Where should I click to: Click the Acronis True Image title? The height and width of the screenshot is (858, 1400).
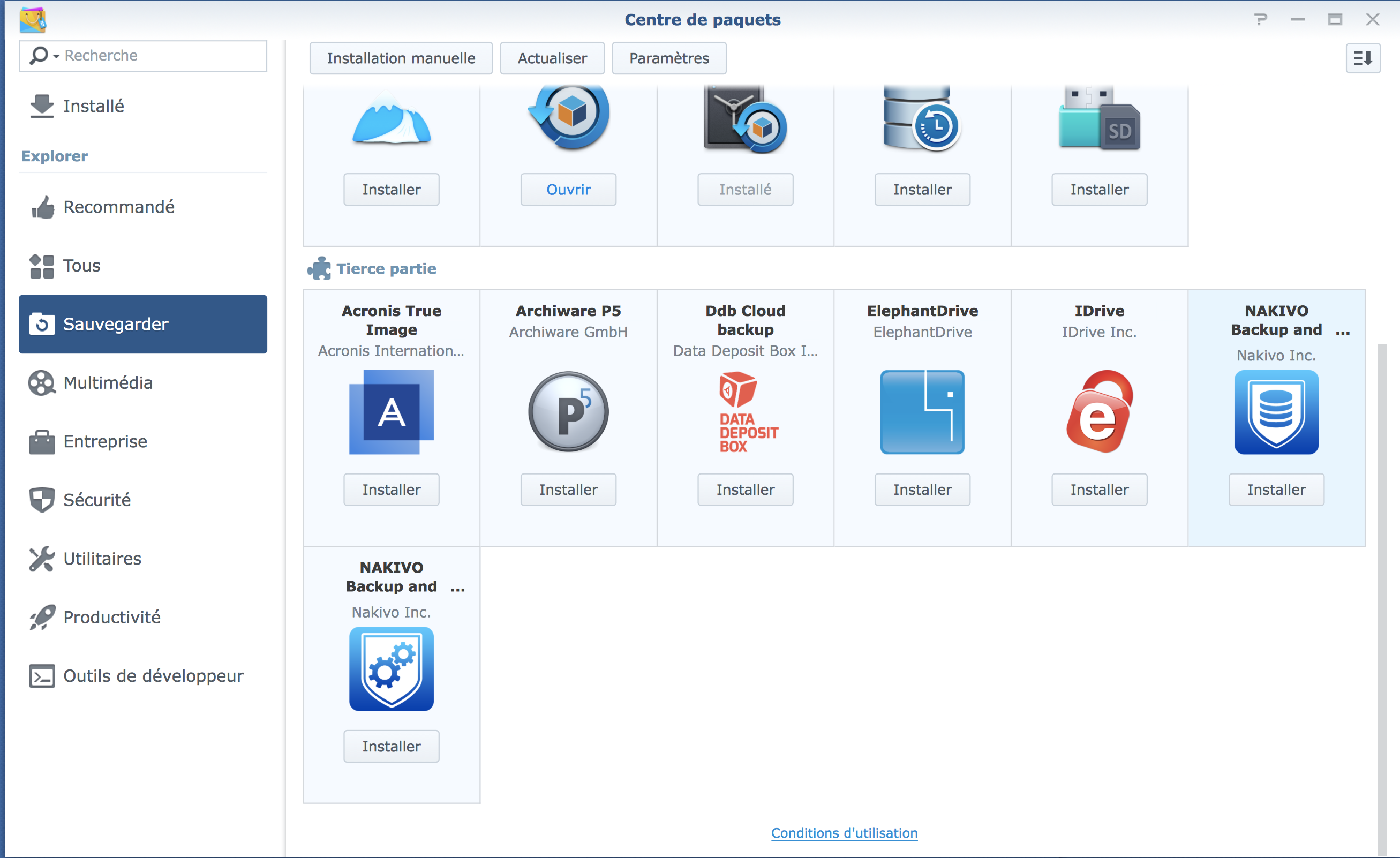(x=392, y=320)
